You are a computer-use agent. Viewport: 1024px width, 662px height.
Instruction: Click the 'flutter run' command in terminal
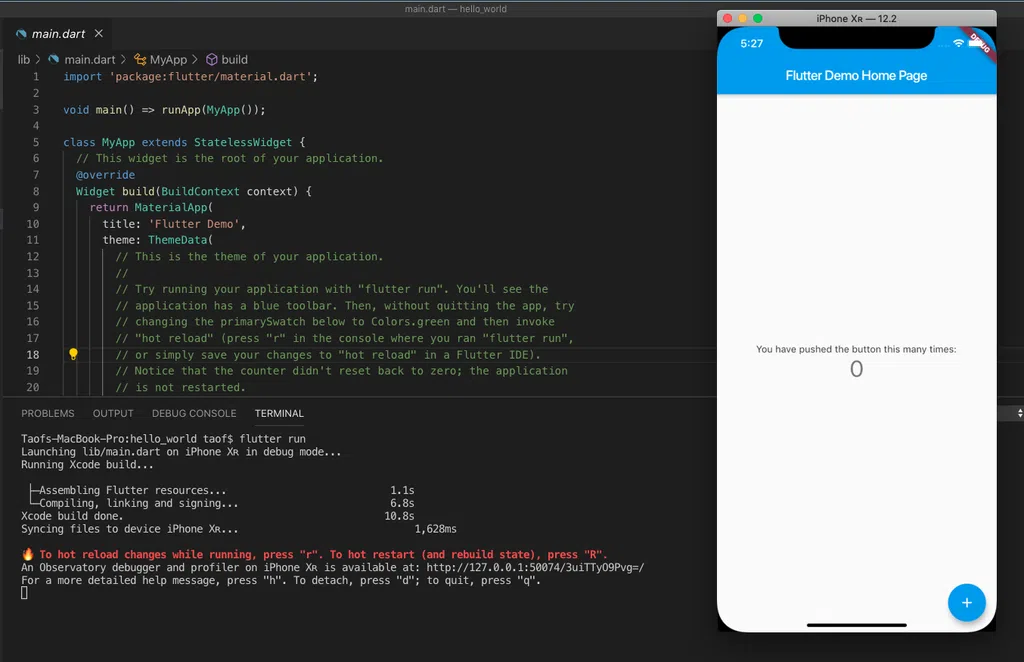tap(272, 439)
